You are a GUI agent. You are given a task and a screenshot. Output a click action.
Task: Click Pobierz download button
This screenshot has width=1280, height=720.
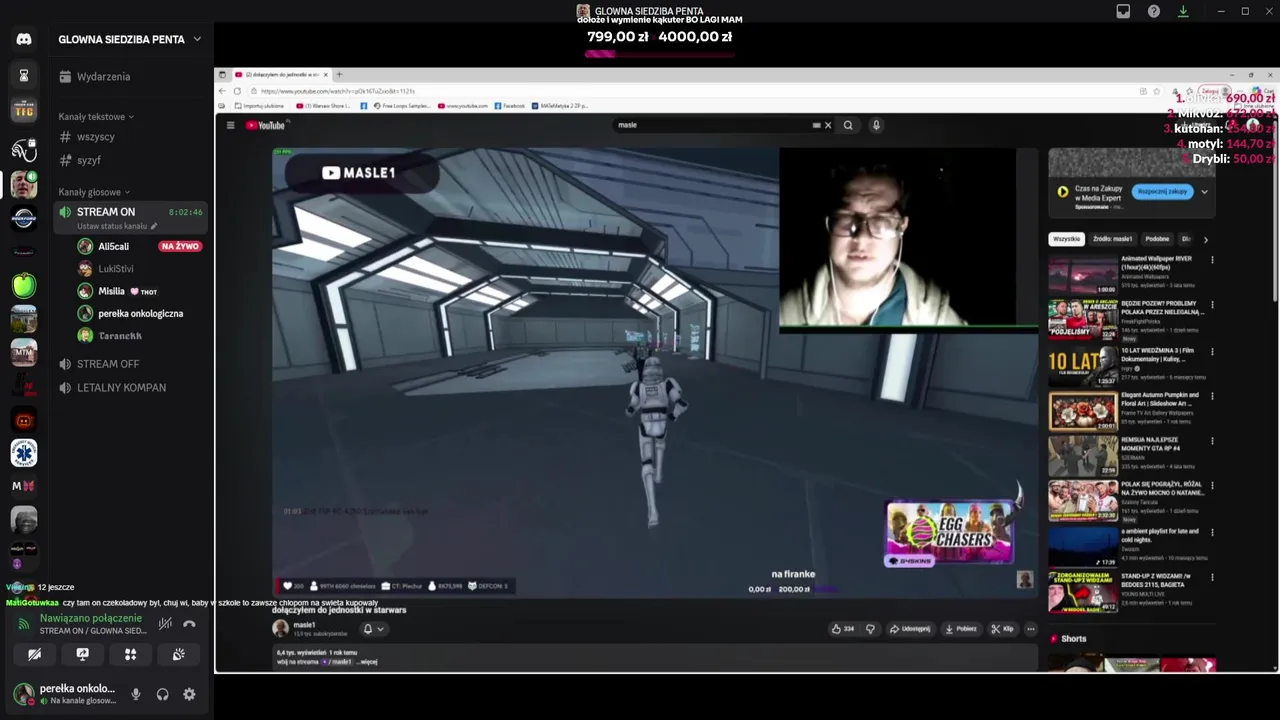[x=961, y=629]
